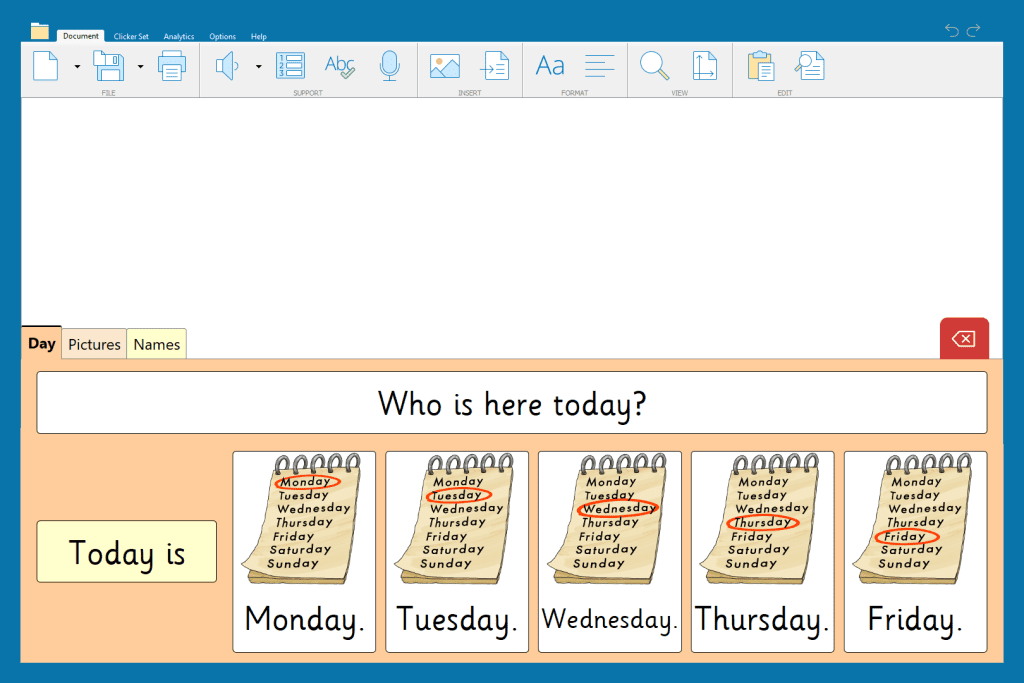Switch to the Pictures grid tab
This screenshot has width=1024, height=683.
[94, 344]
